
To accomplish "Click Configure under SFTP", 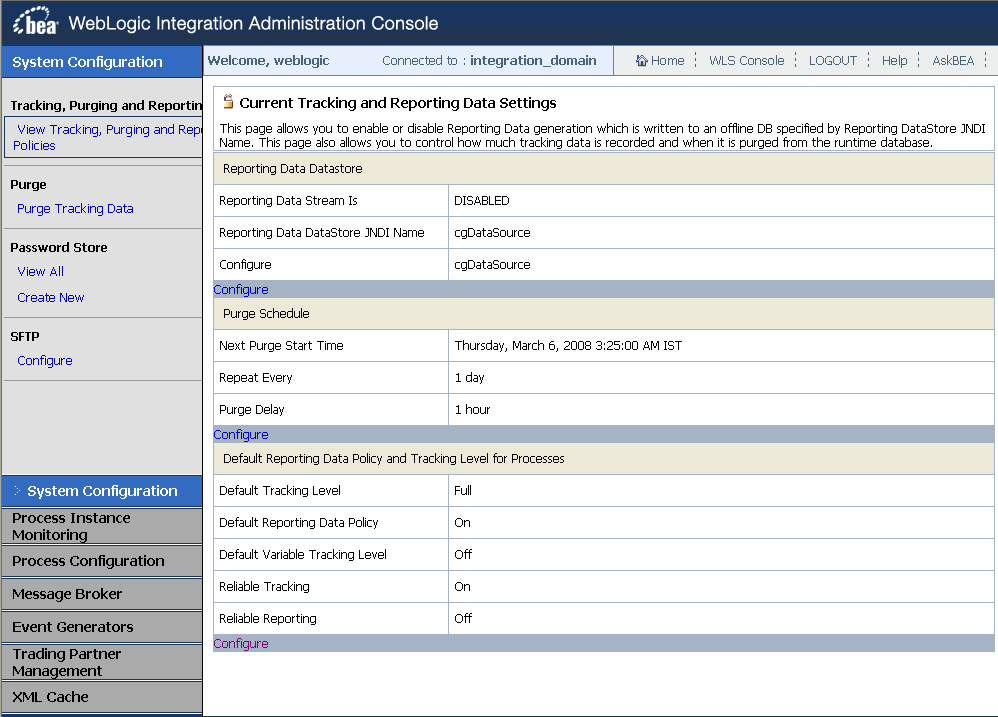I will pos(45,361).
